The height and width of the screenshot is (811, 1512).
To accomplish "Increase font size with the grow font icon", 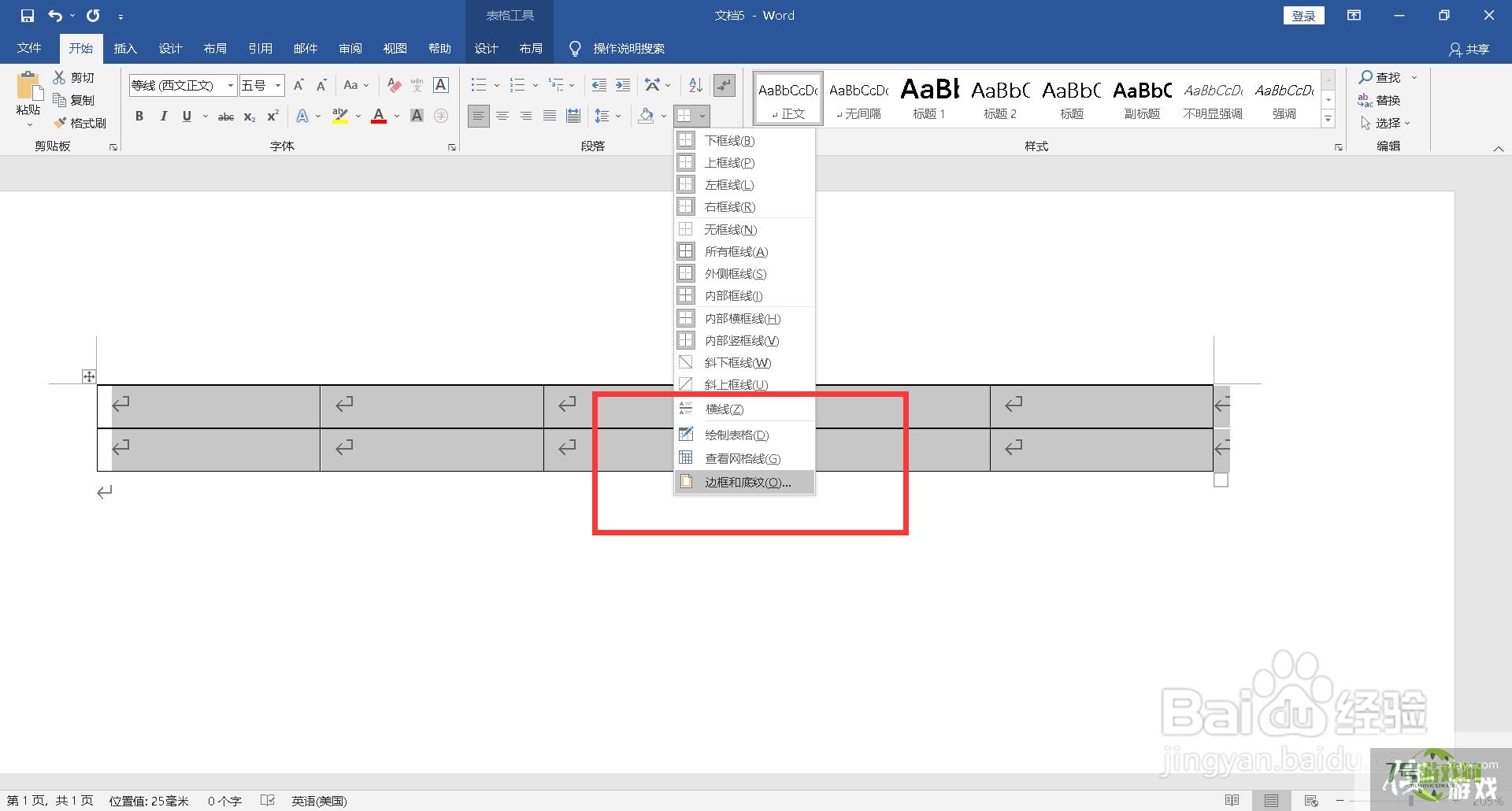I will (x=298, y=85).
